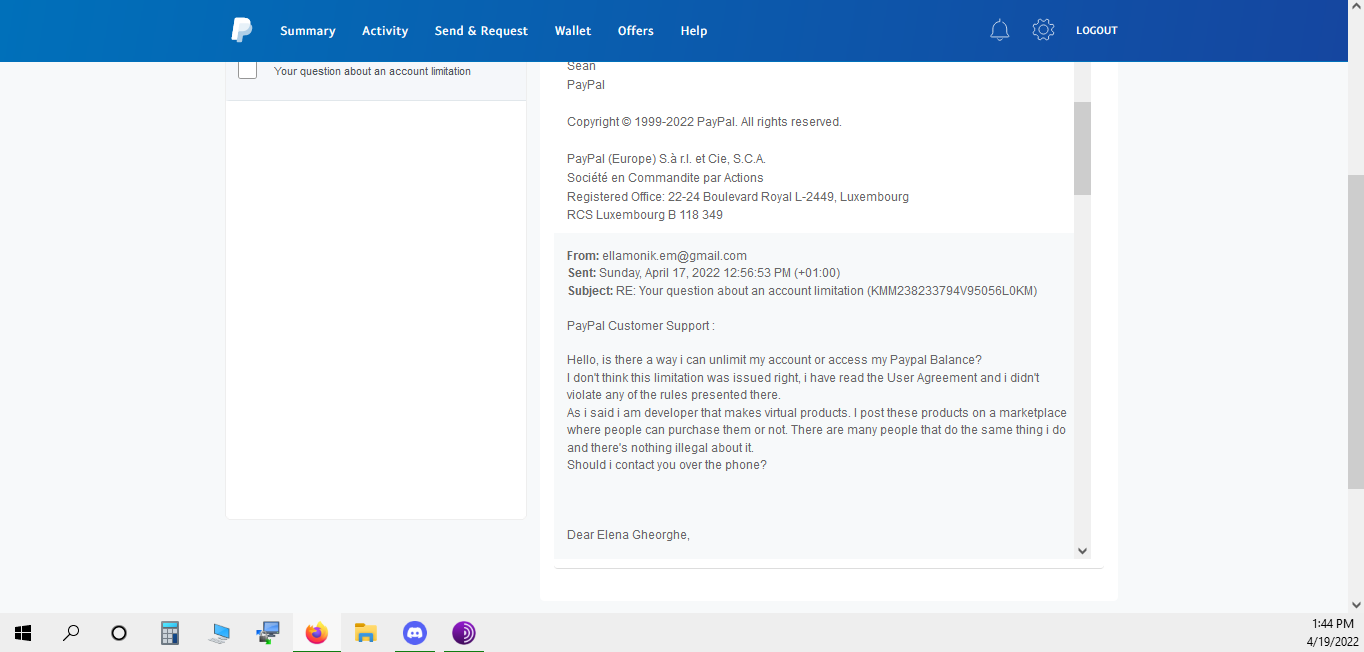This screenshot has width=1364, height=652.
Task: Open Help tab
Action: point(694,31)
